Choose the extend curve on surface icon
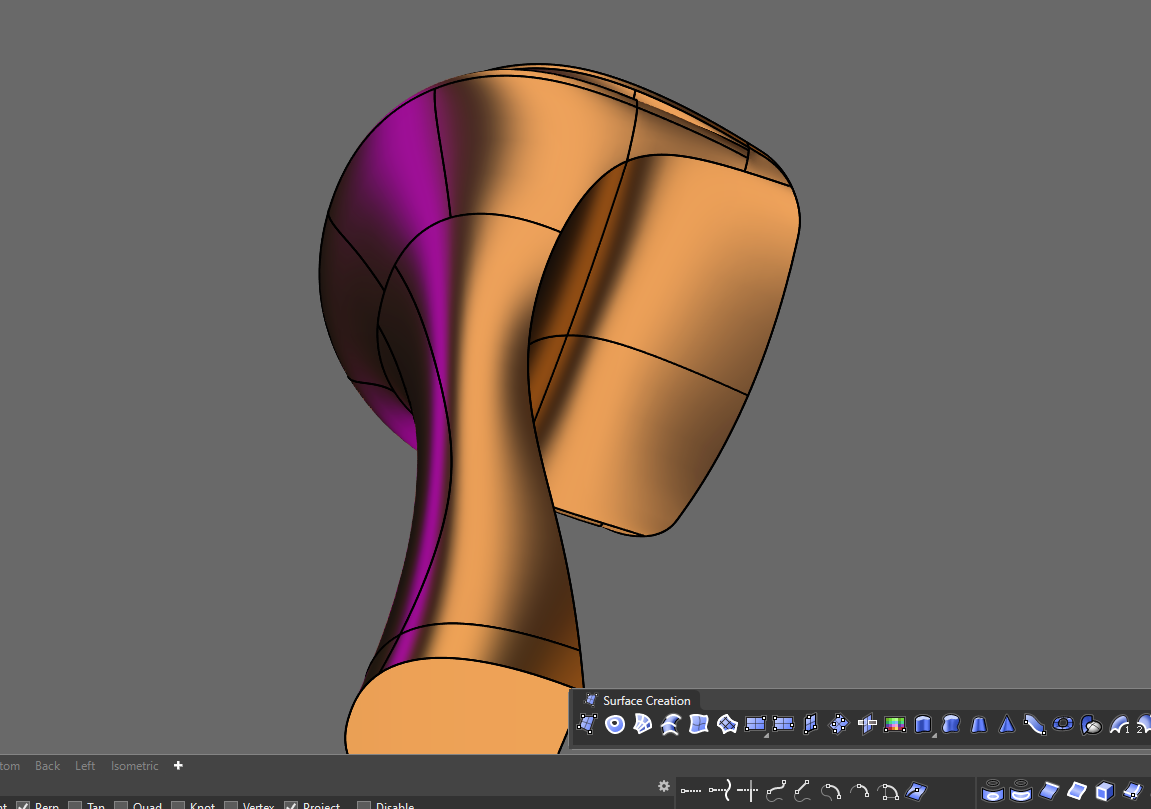Screen dimensions: 1151x809 tap(916, 791)
